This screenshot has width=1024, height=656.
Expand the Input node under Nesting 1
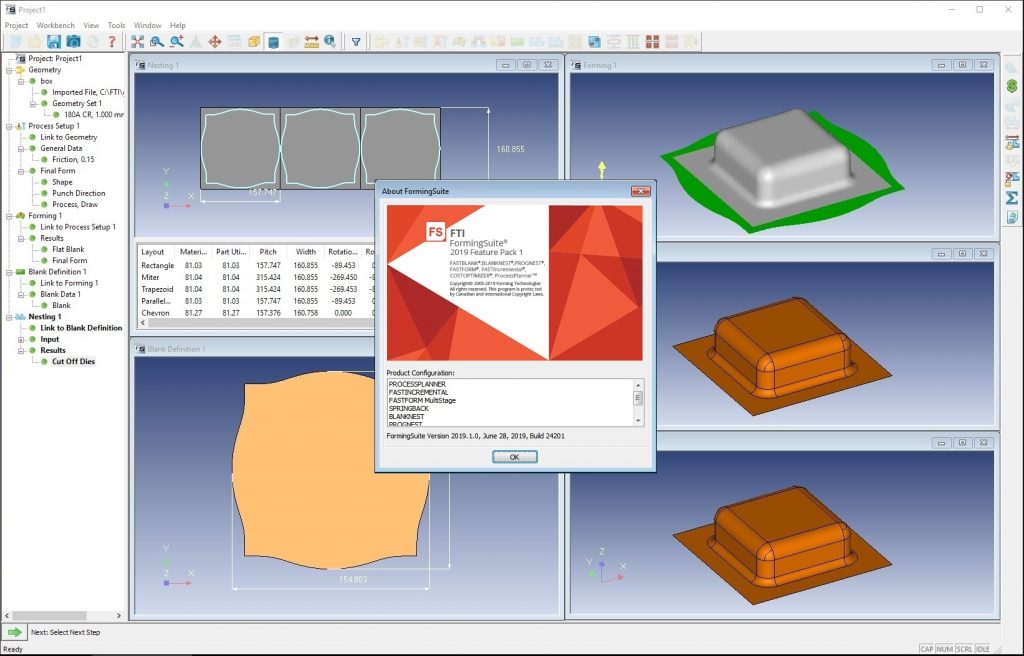(x=21, y=339)
